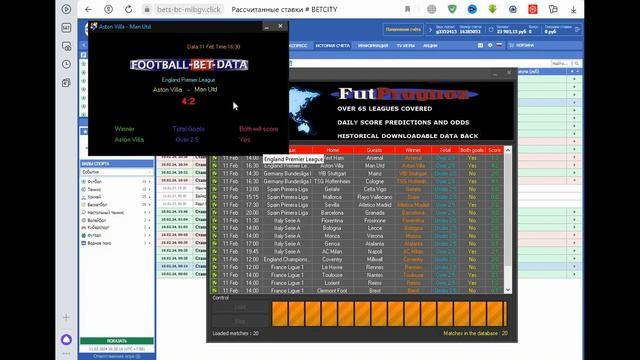The image size is (640, 360).
Task: Expand the Хоккей sport arrow
Action: coord(149,197)
